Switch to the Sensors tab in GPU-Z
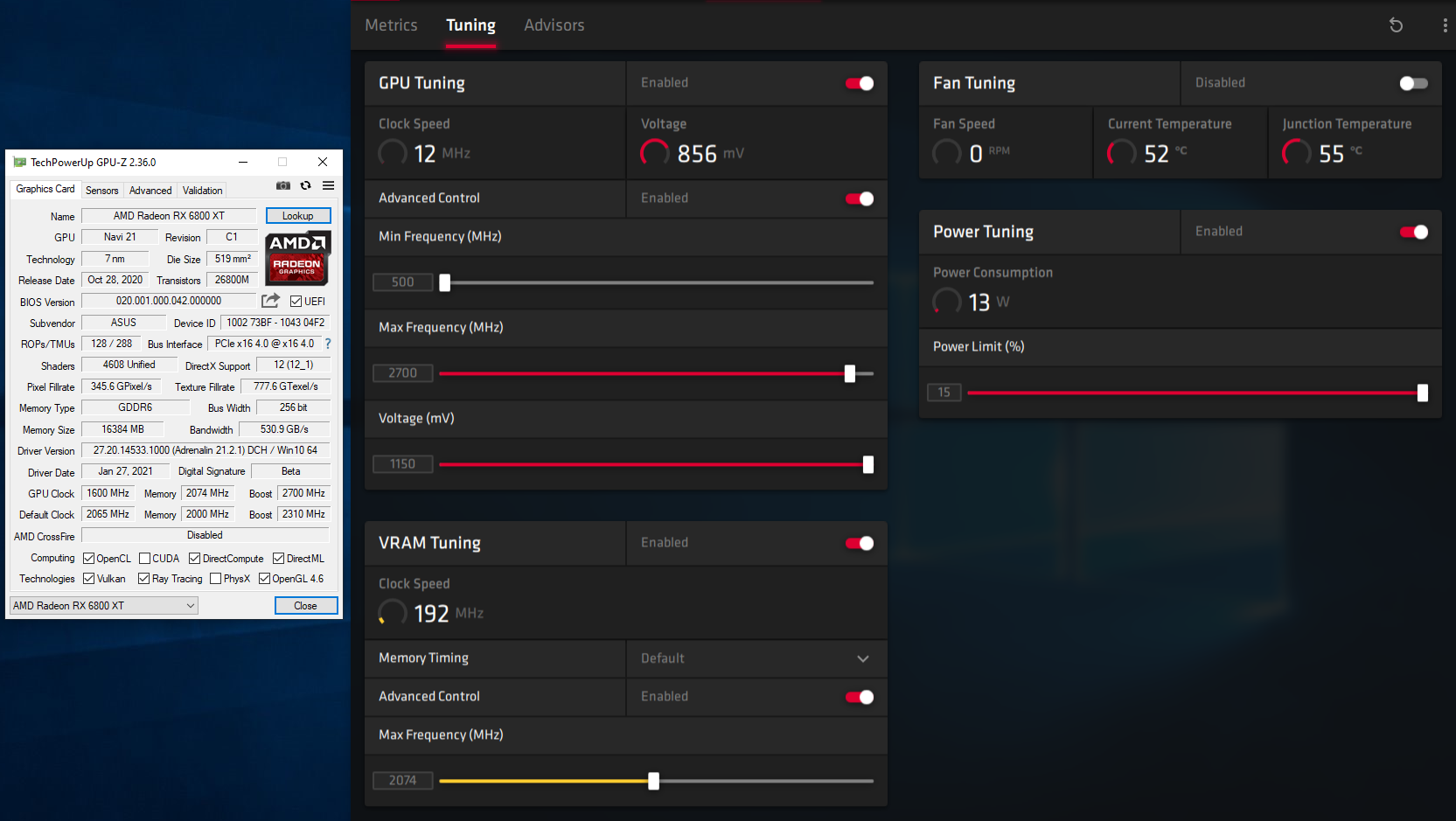This screenshot has height=821, width=1456. [101, 191]
